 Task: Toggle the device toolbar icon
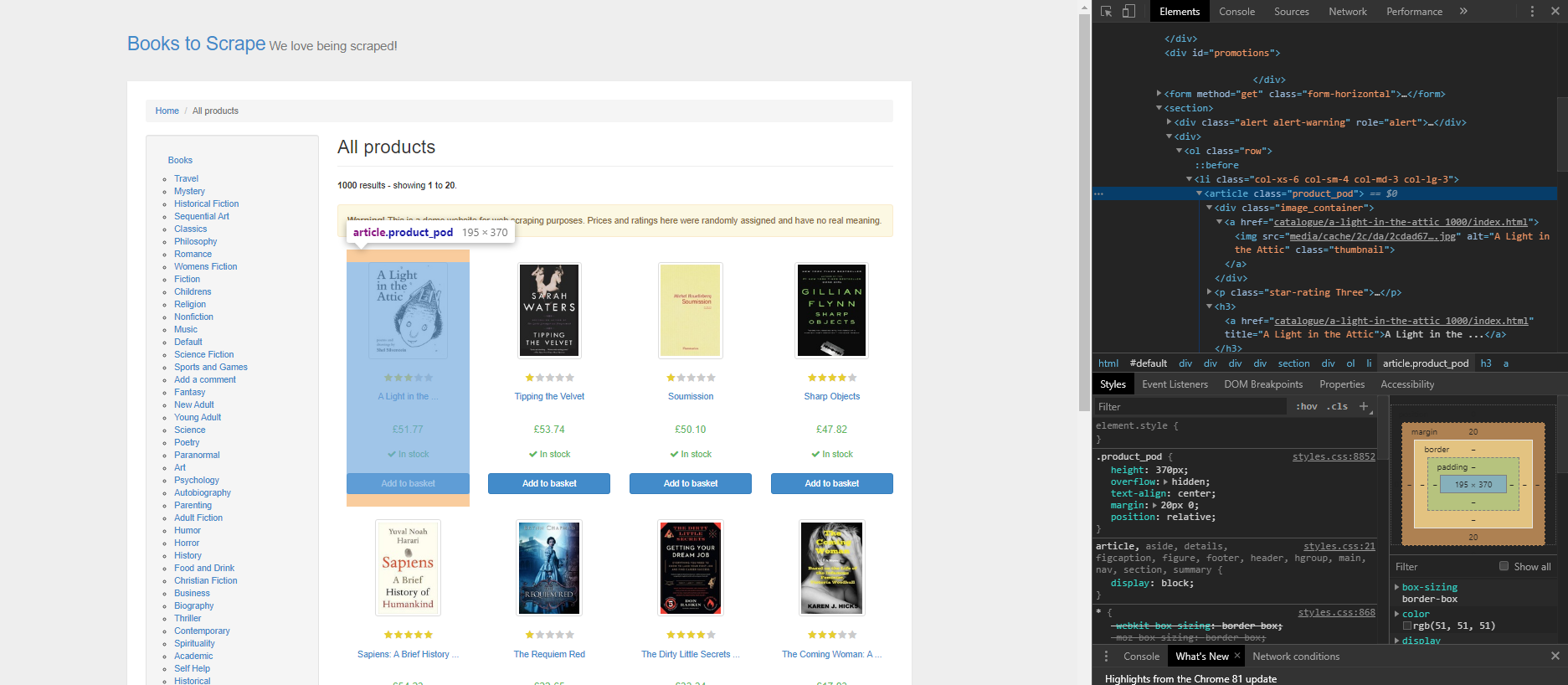click(x=1128, y=11)
